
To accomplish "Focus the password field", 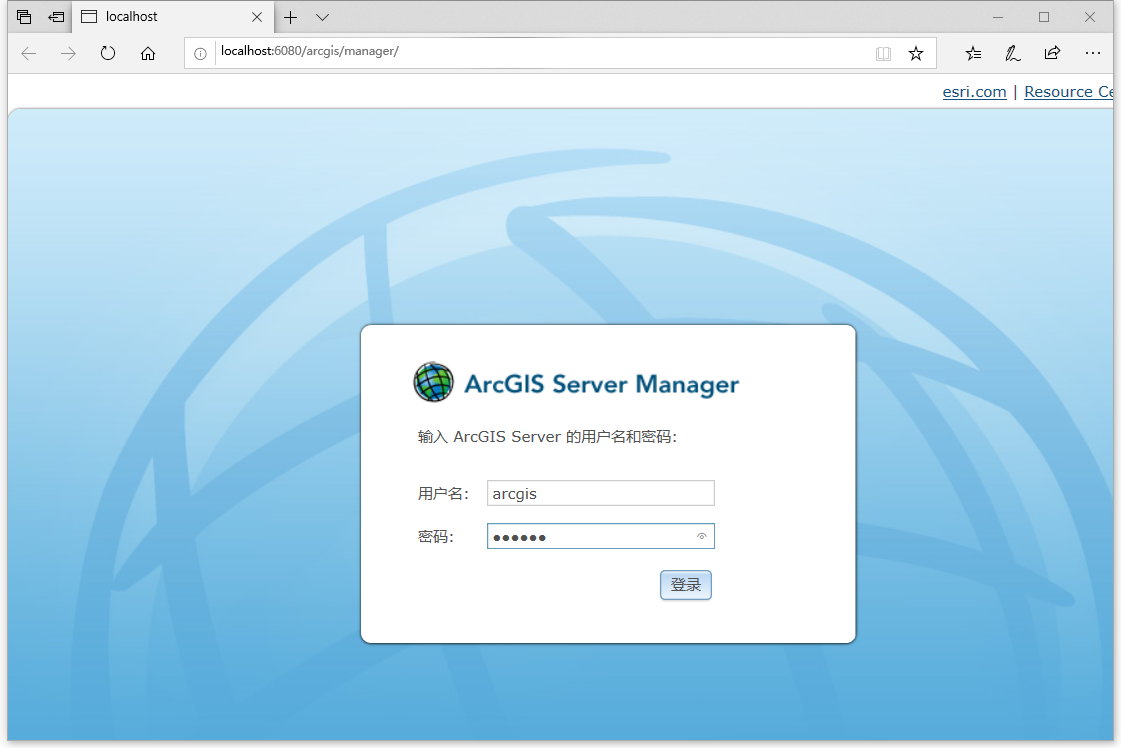I will (x=601, y=536).
